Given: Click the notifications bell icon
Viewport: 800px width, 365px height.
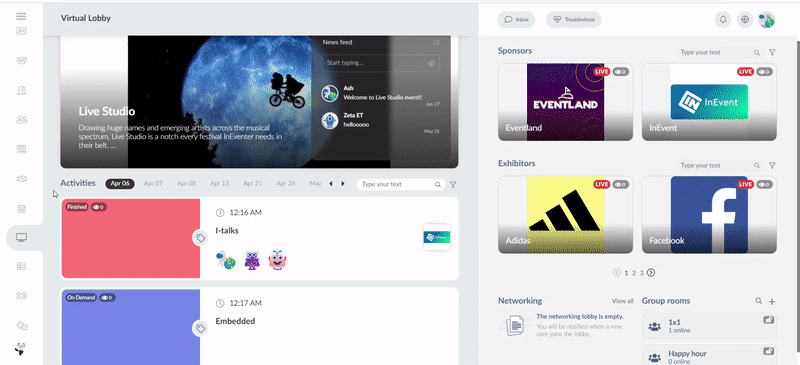Looking at the screenshot, I should [723, 20].
